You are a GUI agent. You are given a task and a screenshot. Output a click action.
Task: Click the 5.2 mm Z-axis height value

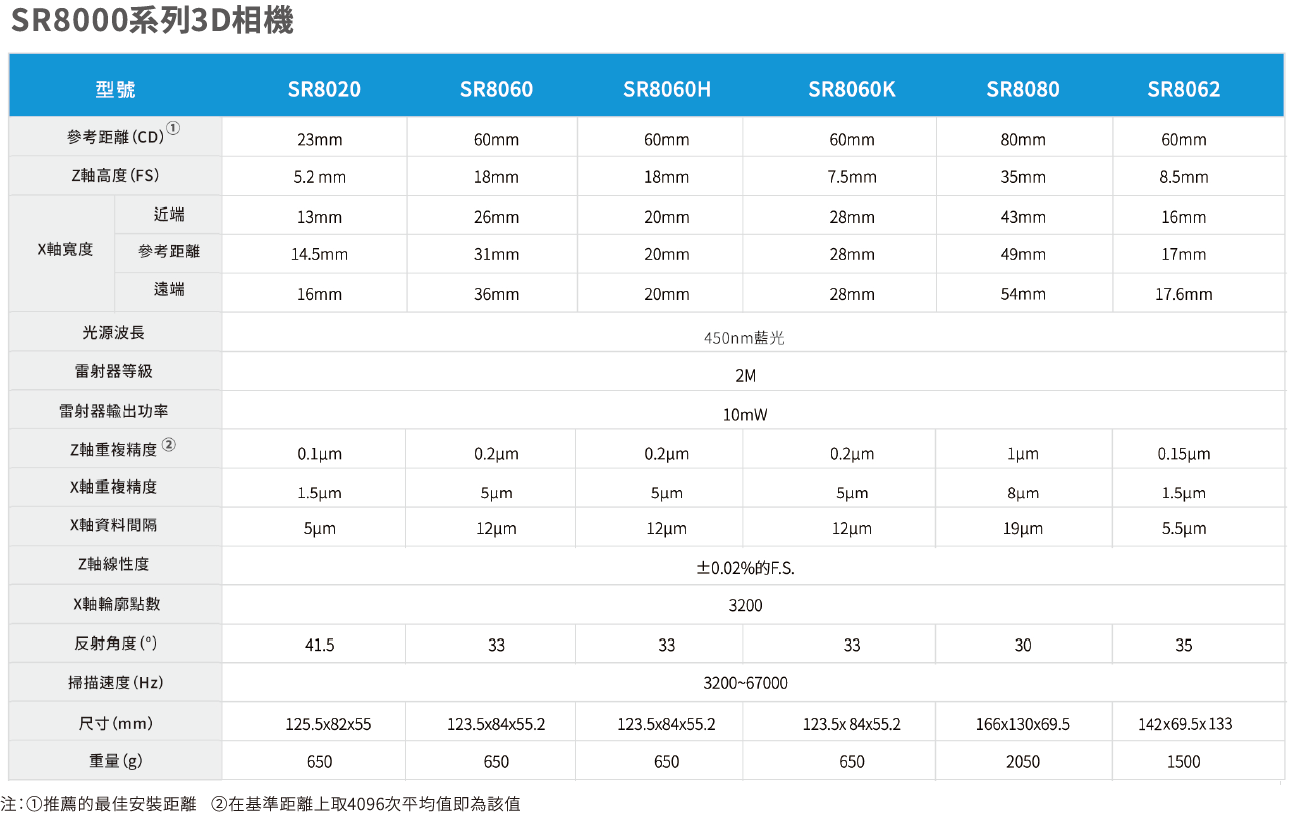tap(320, 178)
